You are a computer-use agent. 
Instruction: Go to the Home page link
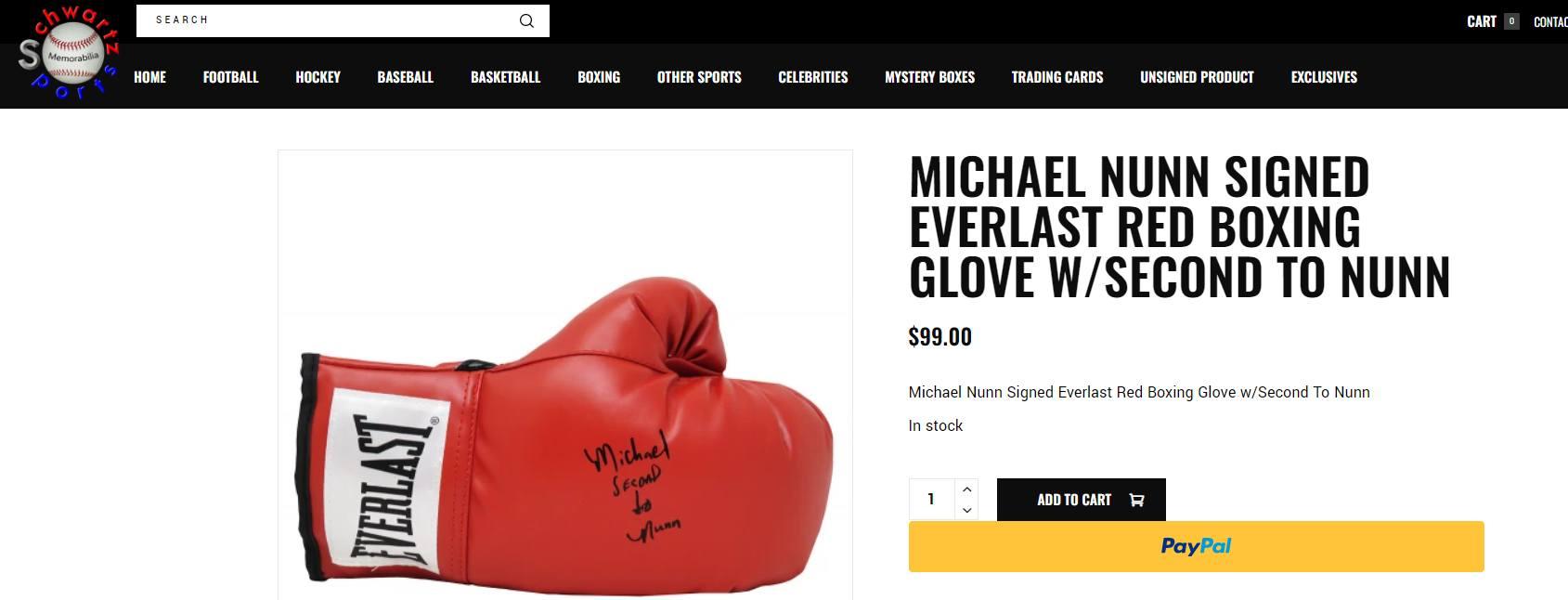(149, 77)
